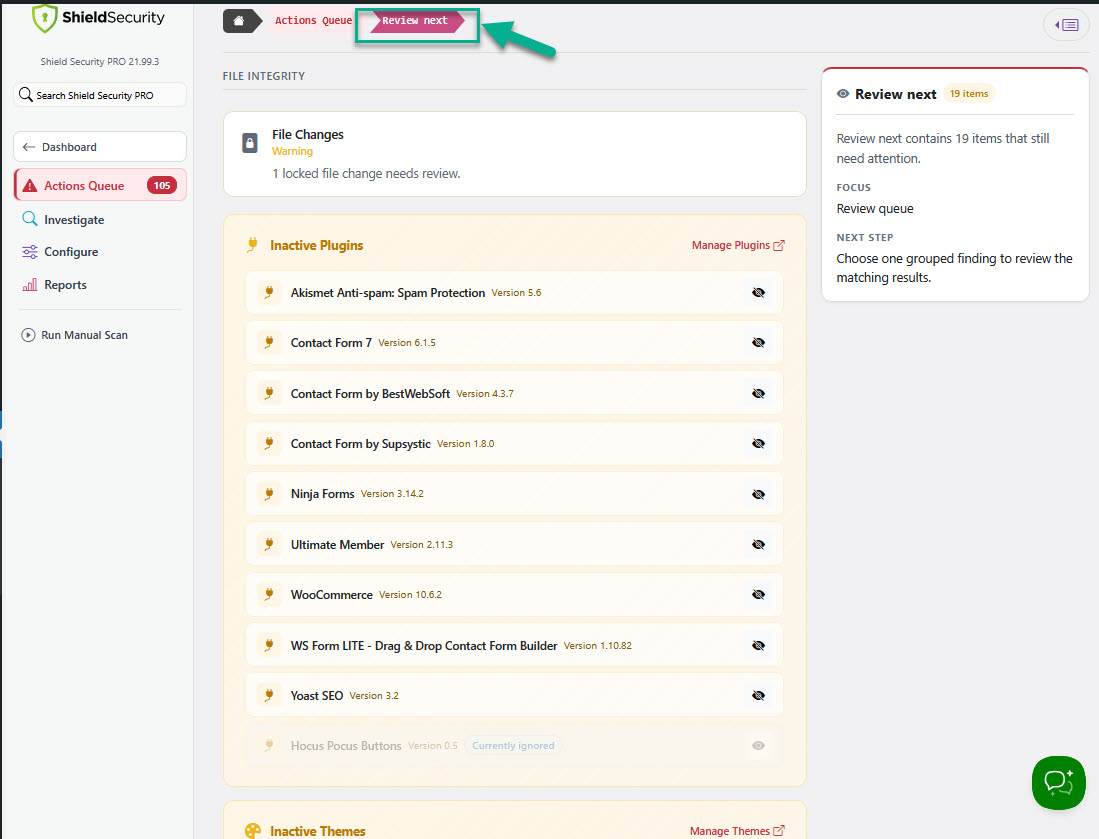Click the Shield Security logo
The image size is (1099, 839).
[x=99, y=18]
